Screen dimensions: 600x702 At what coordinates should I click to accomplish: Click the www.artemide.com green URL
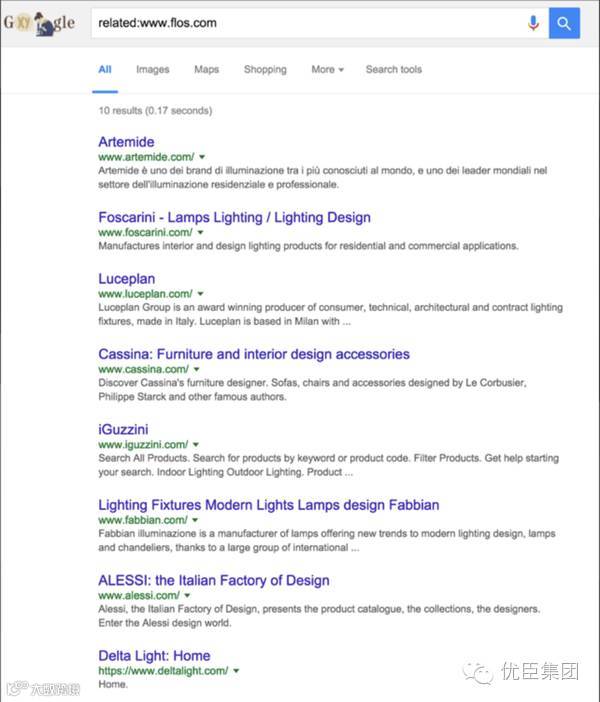point(146,157)
